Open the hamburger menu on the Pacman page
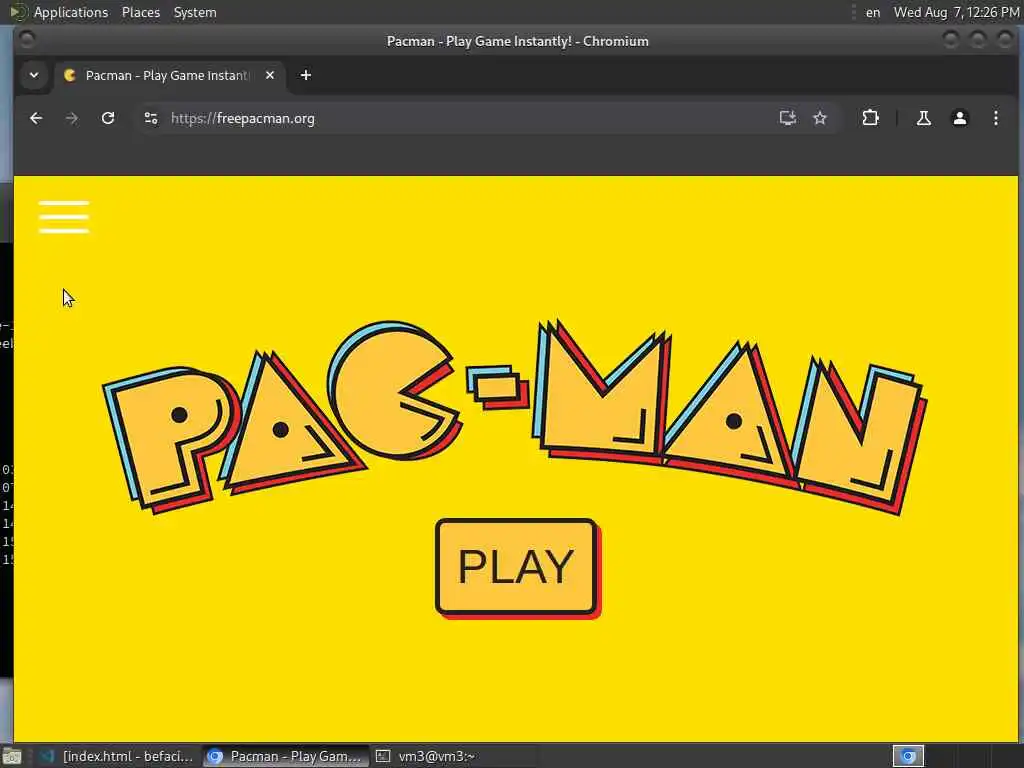 (63, 217)
